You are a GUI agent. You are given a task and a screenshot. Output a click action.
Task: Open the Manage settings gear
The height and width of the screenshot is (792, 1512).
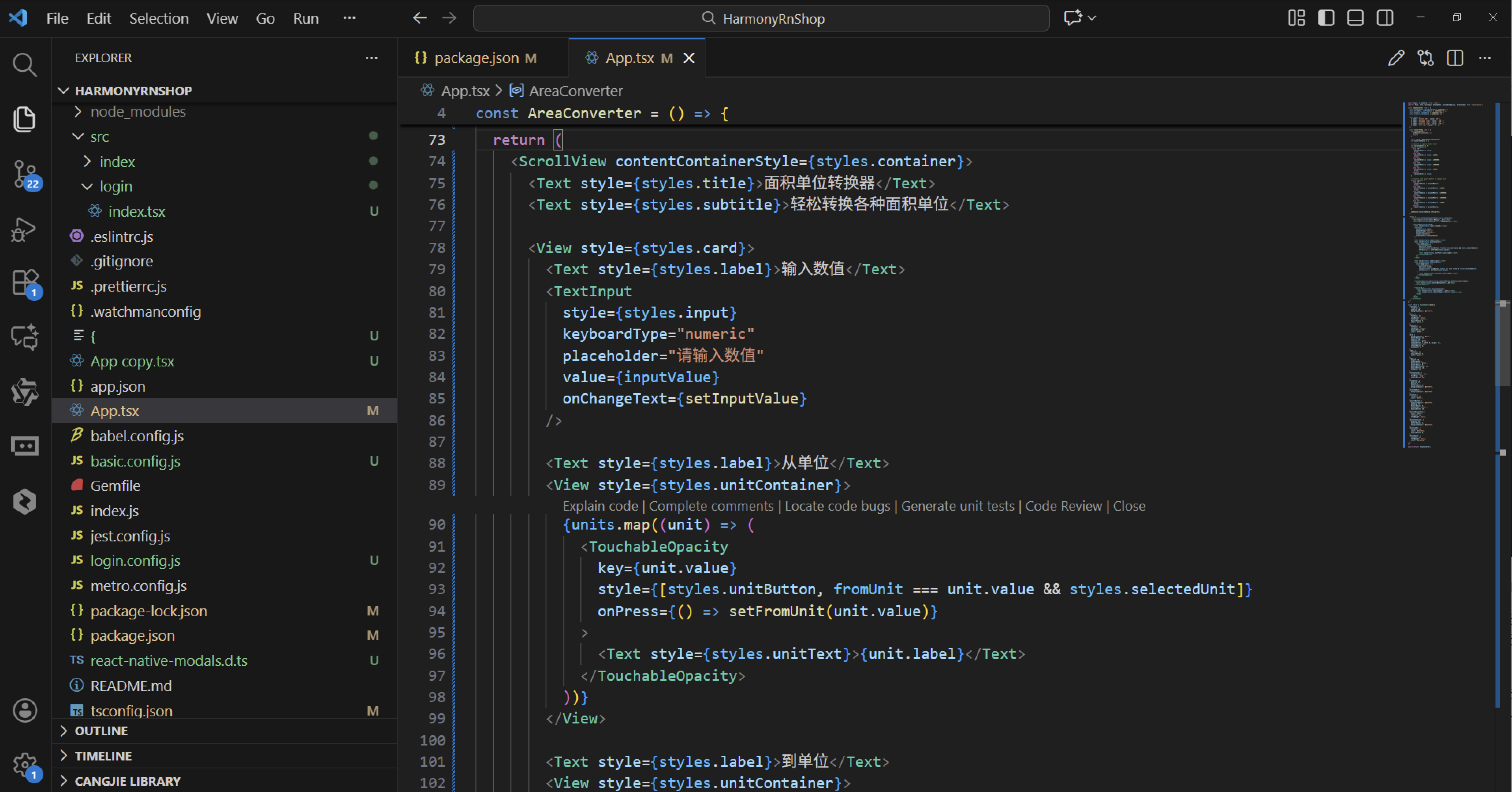point(25,764)
